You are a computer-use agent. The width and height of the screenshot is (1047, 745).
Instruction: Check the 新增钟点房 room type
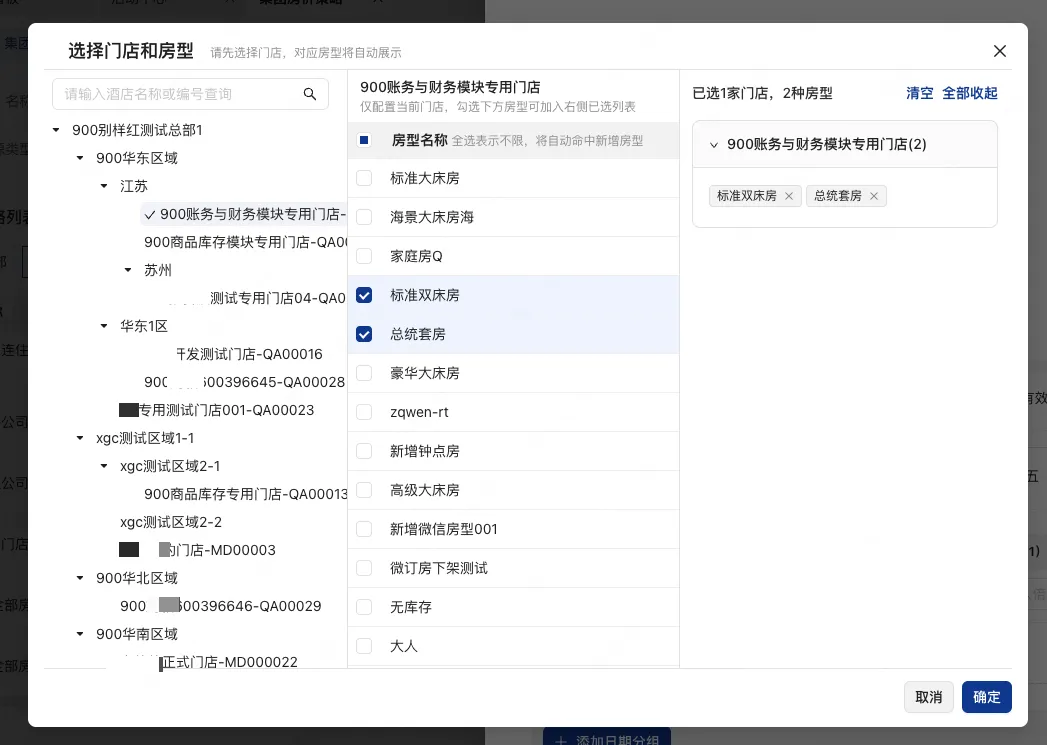[364, 451]
